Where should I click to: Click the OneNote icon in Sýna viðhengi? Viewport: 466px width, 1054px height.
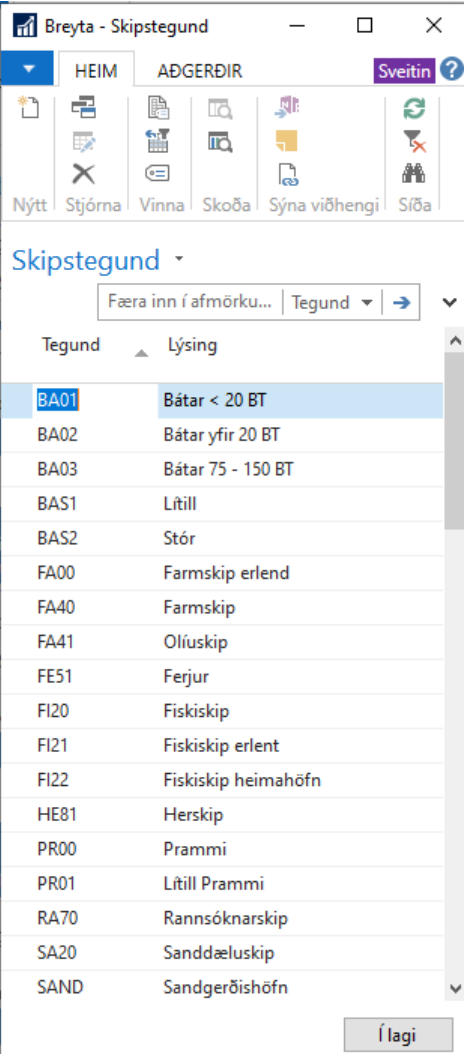(x=287, y=108)
